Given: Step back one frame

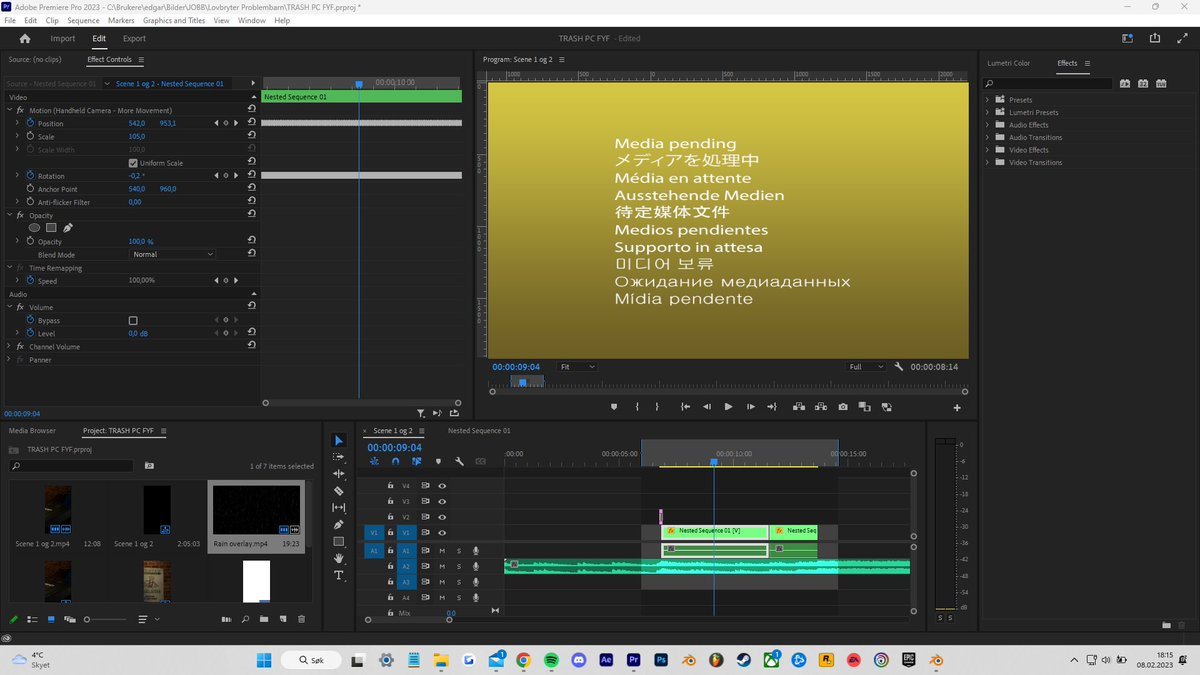Looking at the screenshot, I should click(x=707, y=407).
